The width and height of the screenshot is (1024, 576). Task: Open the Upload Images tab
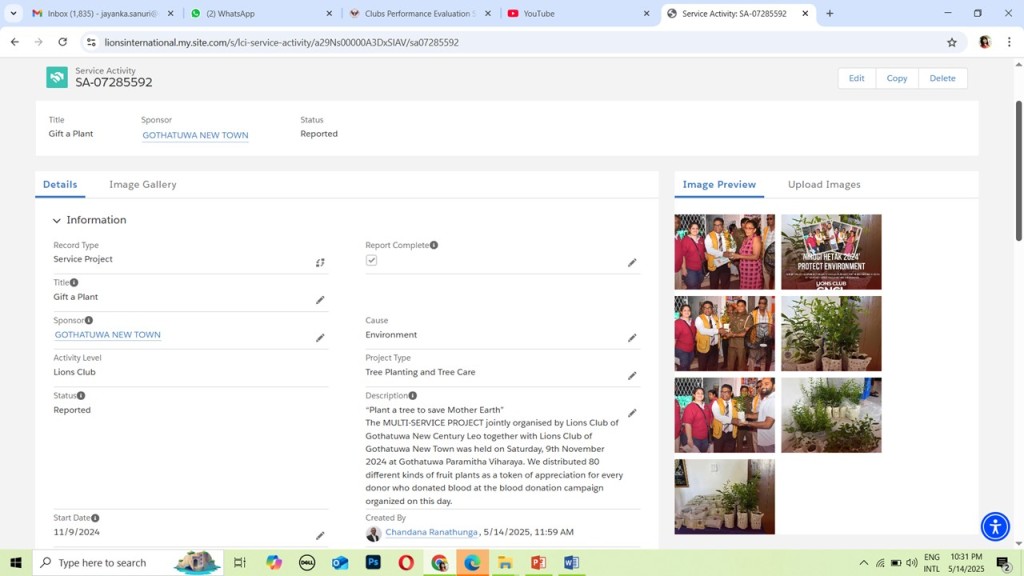point(824,184)
